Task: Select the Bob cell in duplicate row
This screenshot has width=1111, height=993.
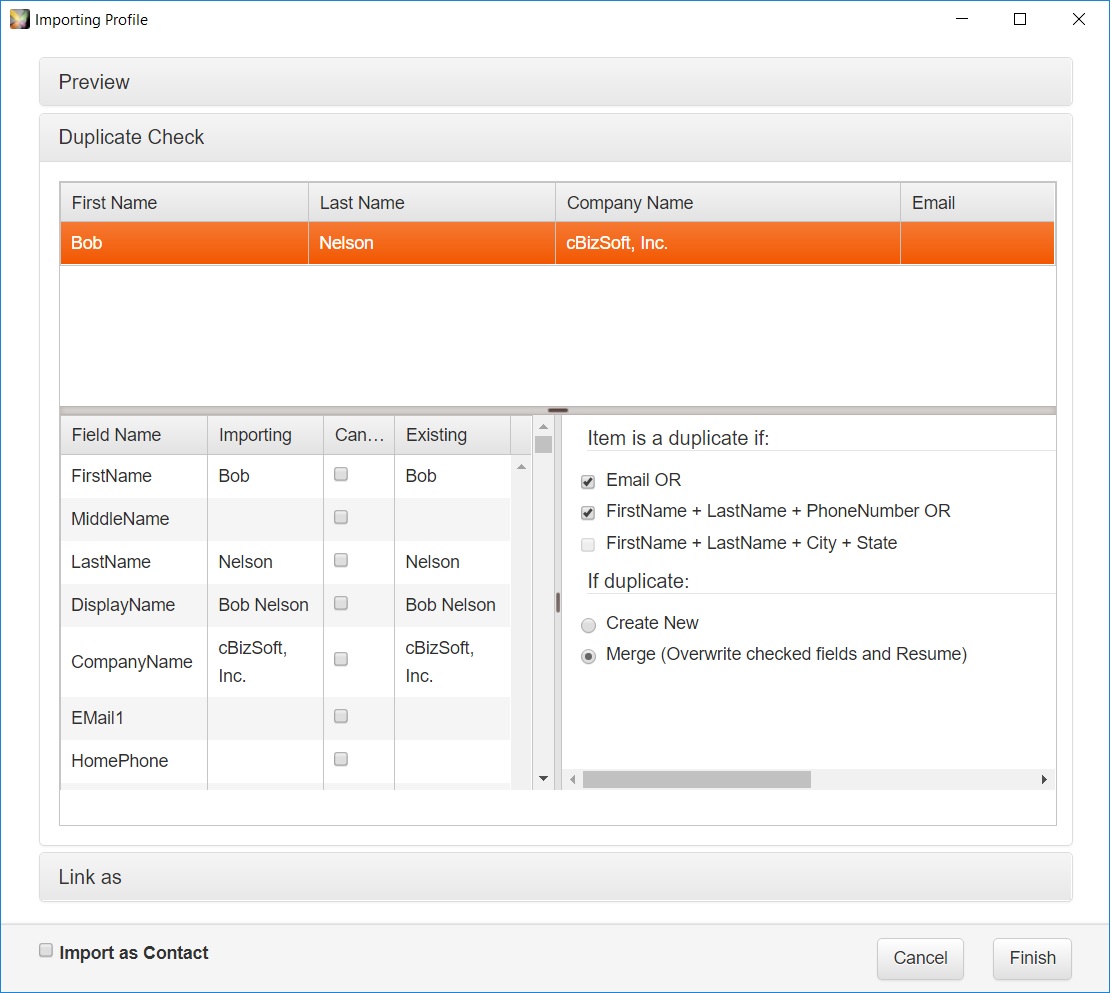Action: click(x=184, y=243)
